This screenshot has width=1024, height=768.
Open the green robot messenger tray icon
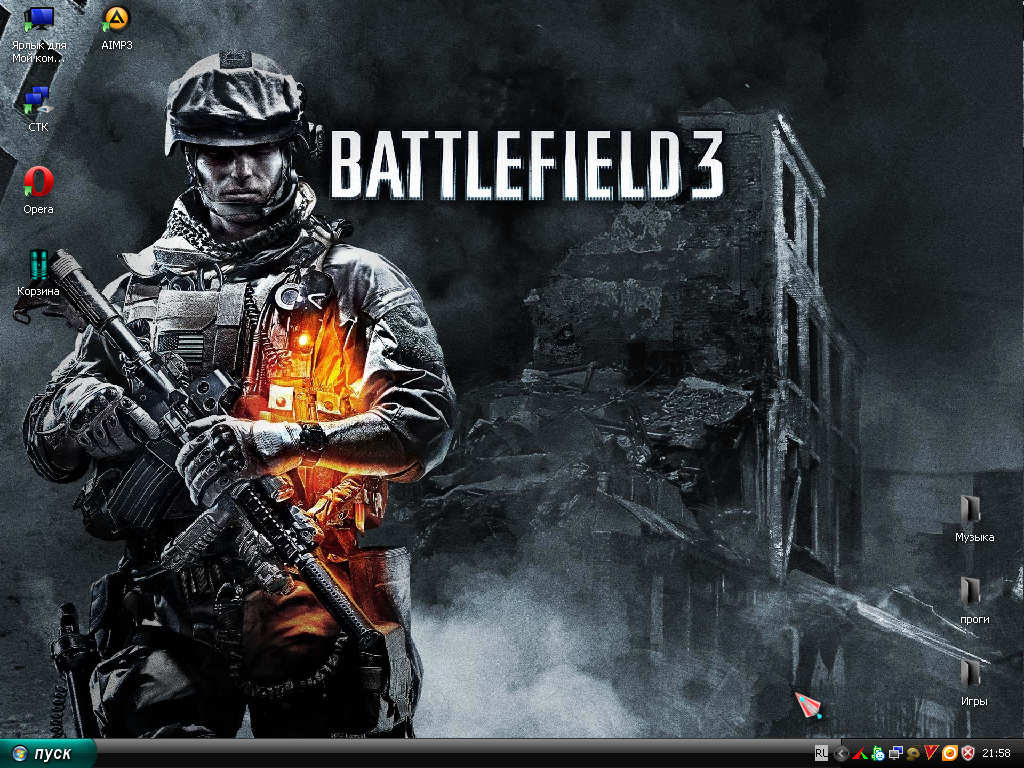point(878,754)
